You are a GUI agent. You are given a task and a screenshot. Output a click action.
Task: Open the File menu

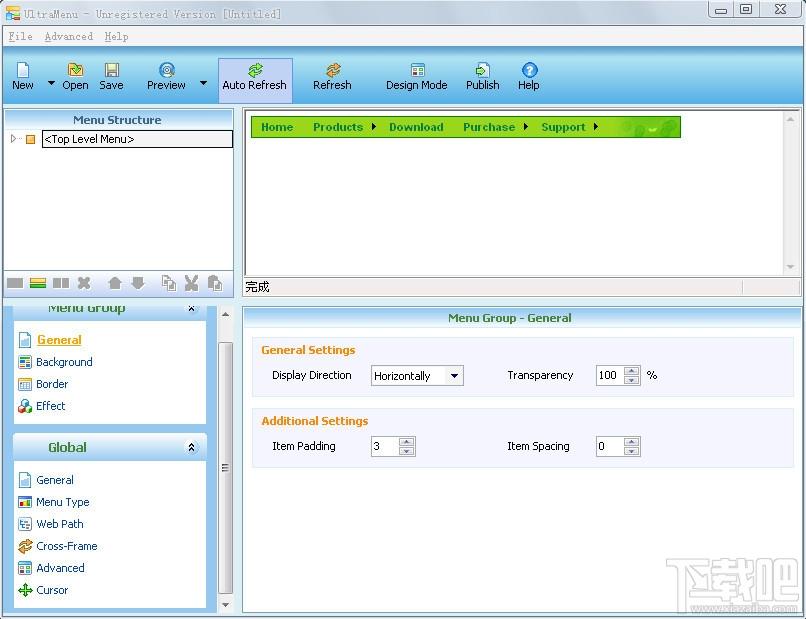[21, 37]
